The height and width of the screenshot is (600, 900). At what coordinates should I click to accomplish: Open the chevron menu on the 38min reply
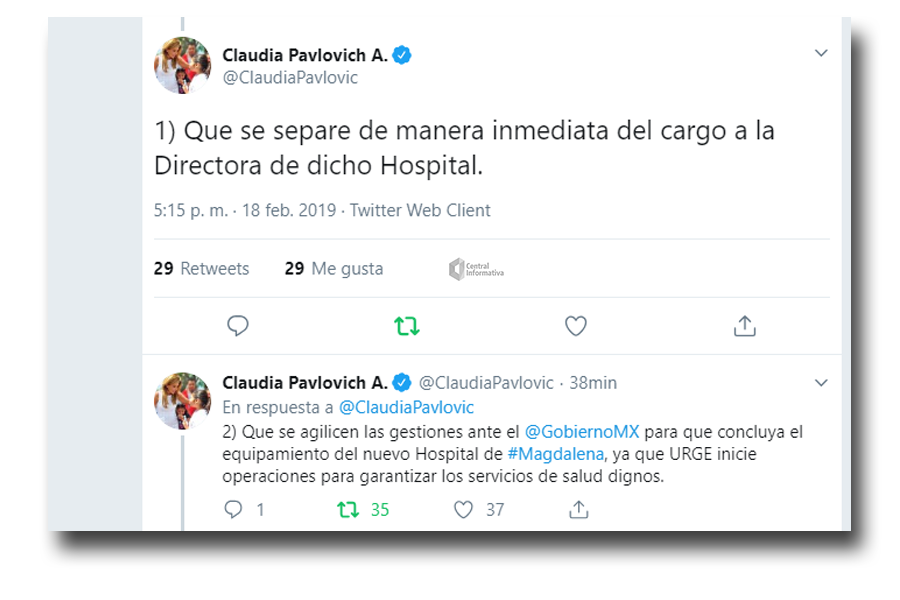tap(821, 382)
